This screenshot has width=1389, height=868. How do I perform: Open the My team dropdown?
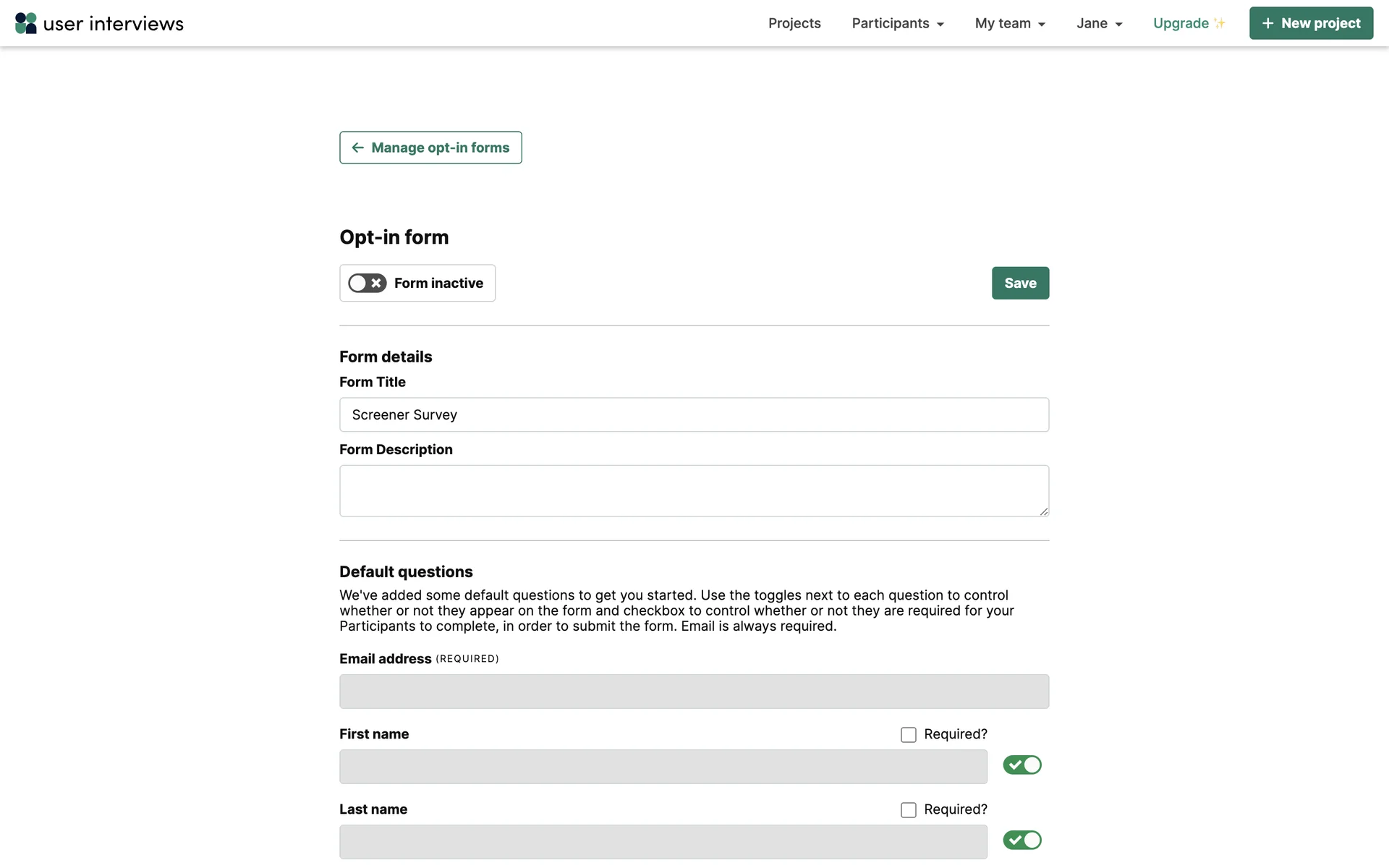pos(1010,23)
